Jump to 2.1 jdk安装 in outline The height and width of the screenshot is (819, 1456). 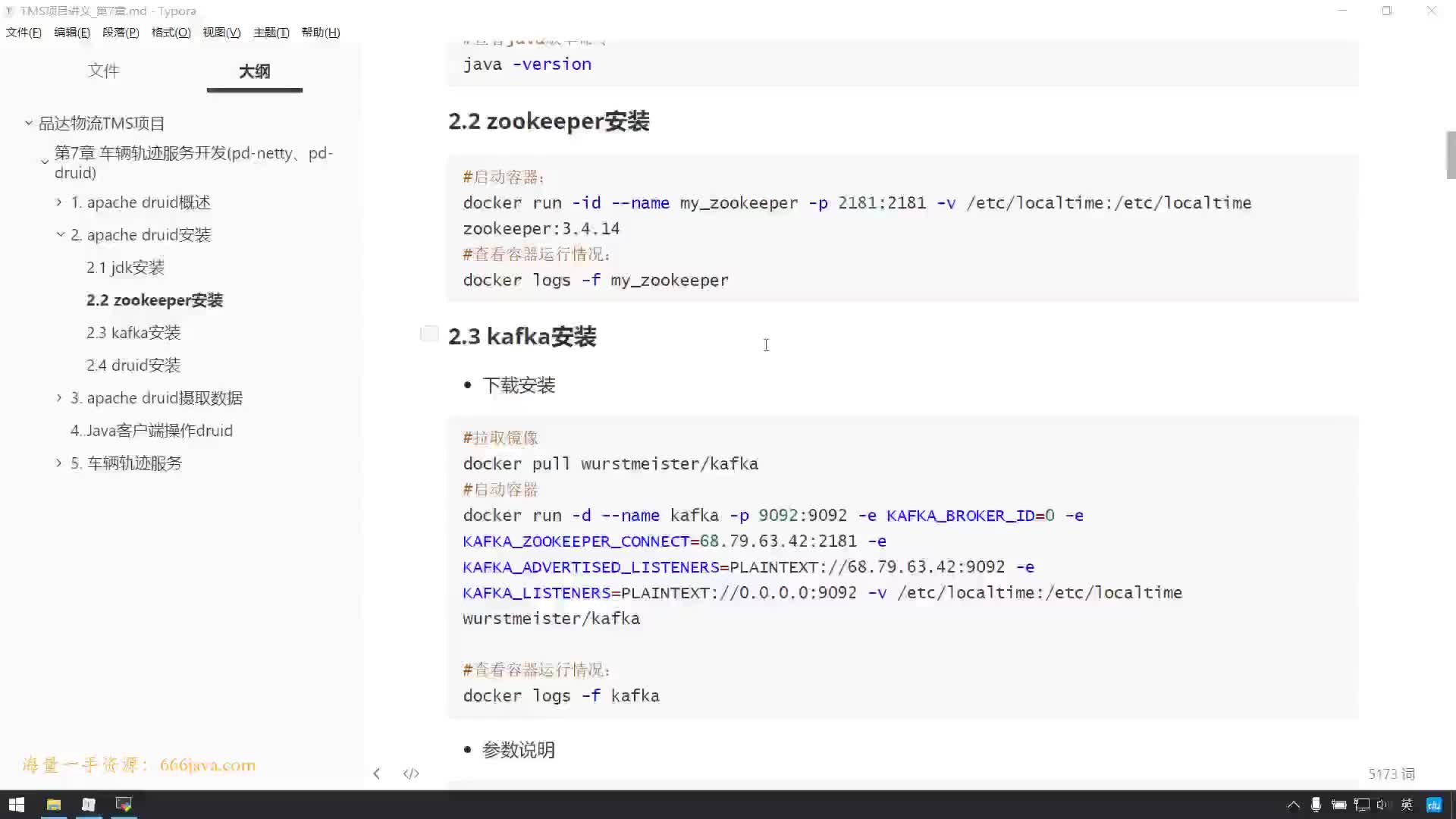[x=125, y=268]
